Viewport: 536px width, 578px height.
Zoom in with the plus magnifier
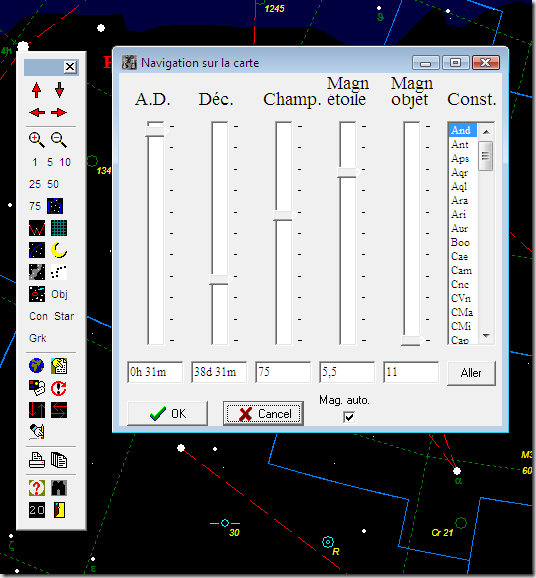coord(36,140)
